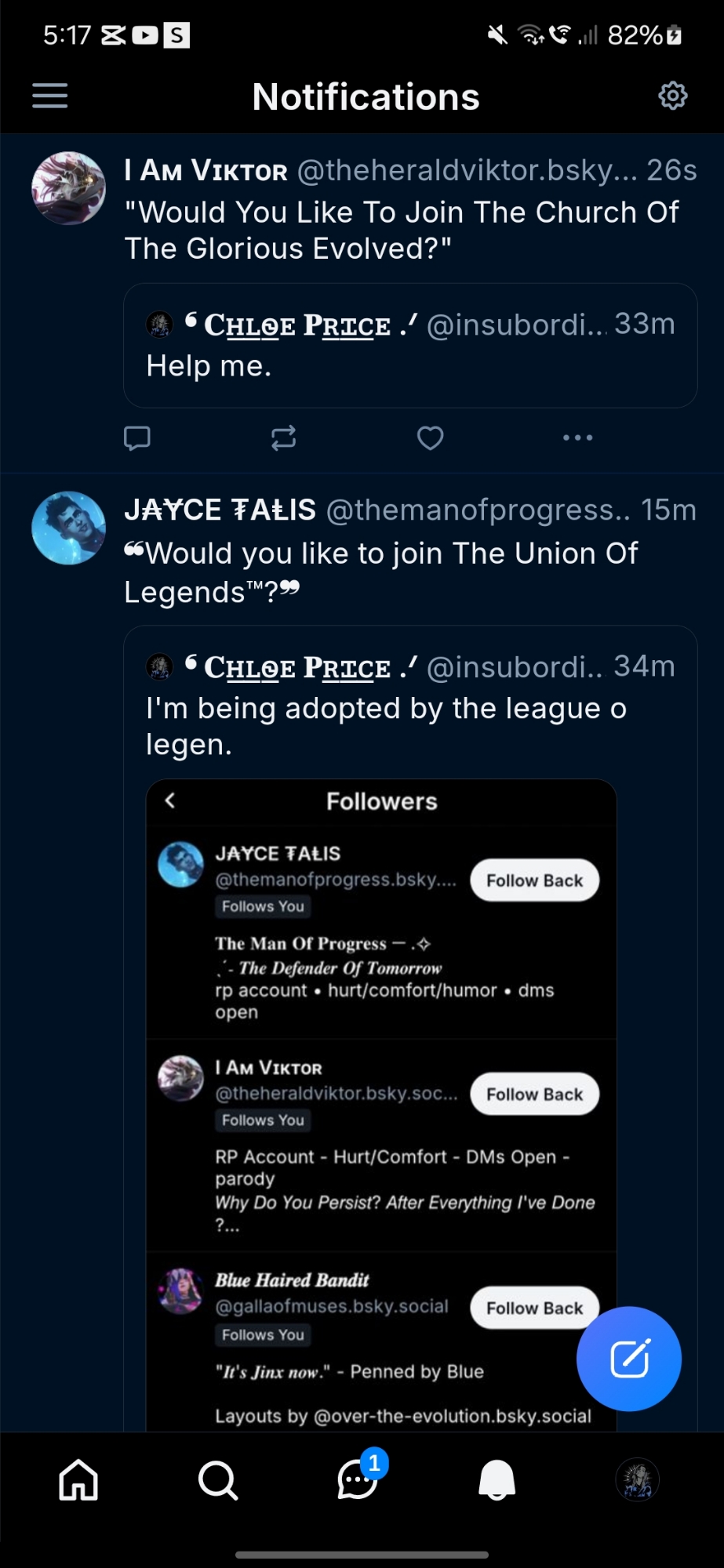Open Jayce Talis's profile avatar
This screenshot has width=724, height=1568.
click(68, 528)
